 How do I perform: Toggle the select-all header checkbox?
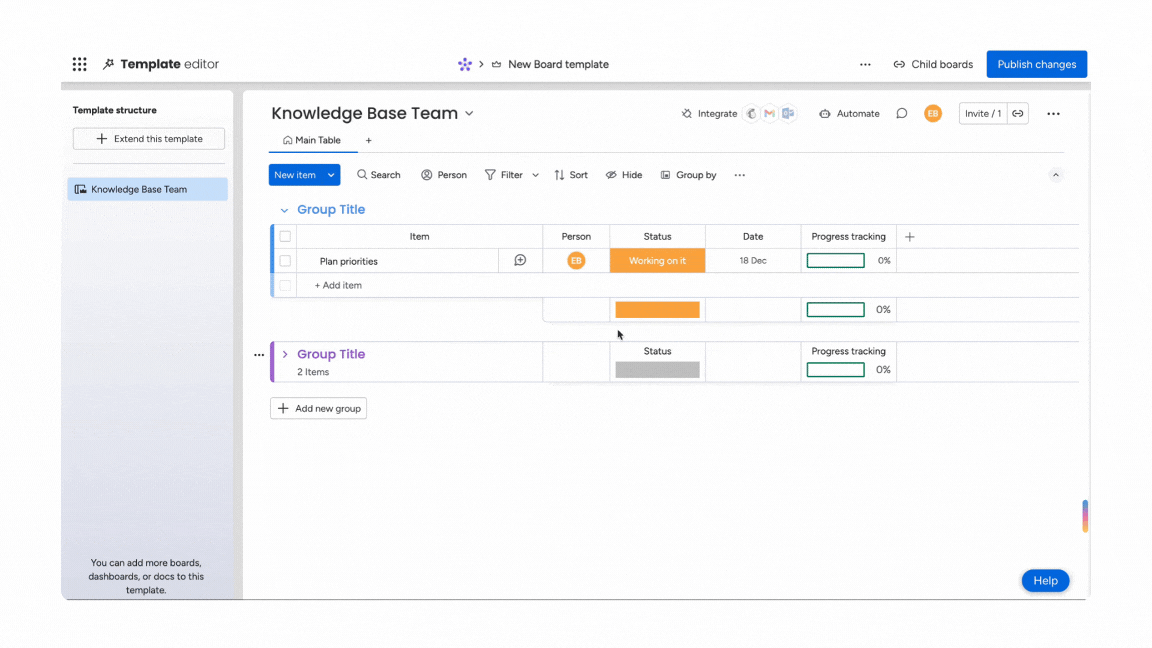[285, 237]
